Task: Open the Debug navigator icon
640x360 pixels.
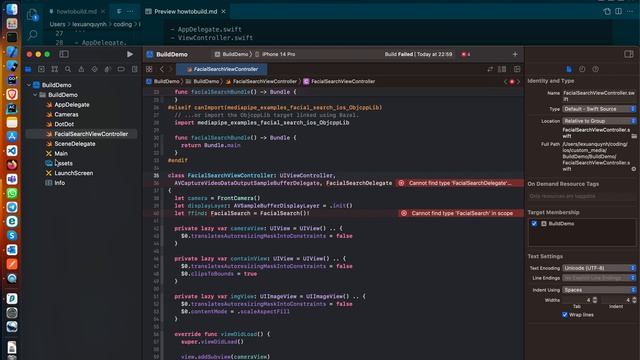Action: 108,69
